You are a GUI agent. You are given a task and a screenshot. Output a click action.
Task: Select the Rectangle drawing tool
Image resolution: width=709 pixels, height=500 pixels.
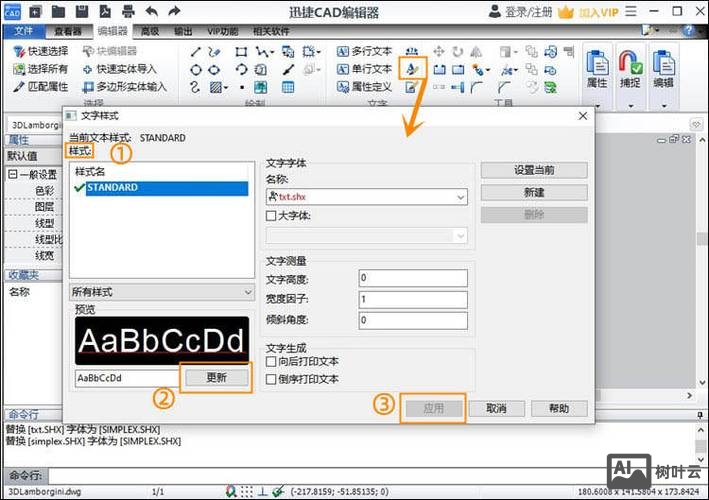pos(241,52)
